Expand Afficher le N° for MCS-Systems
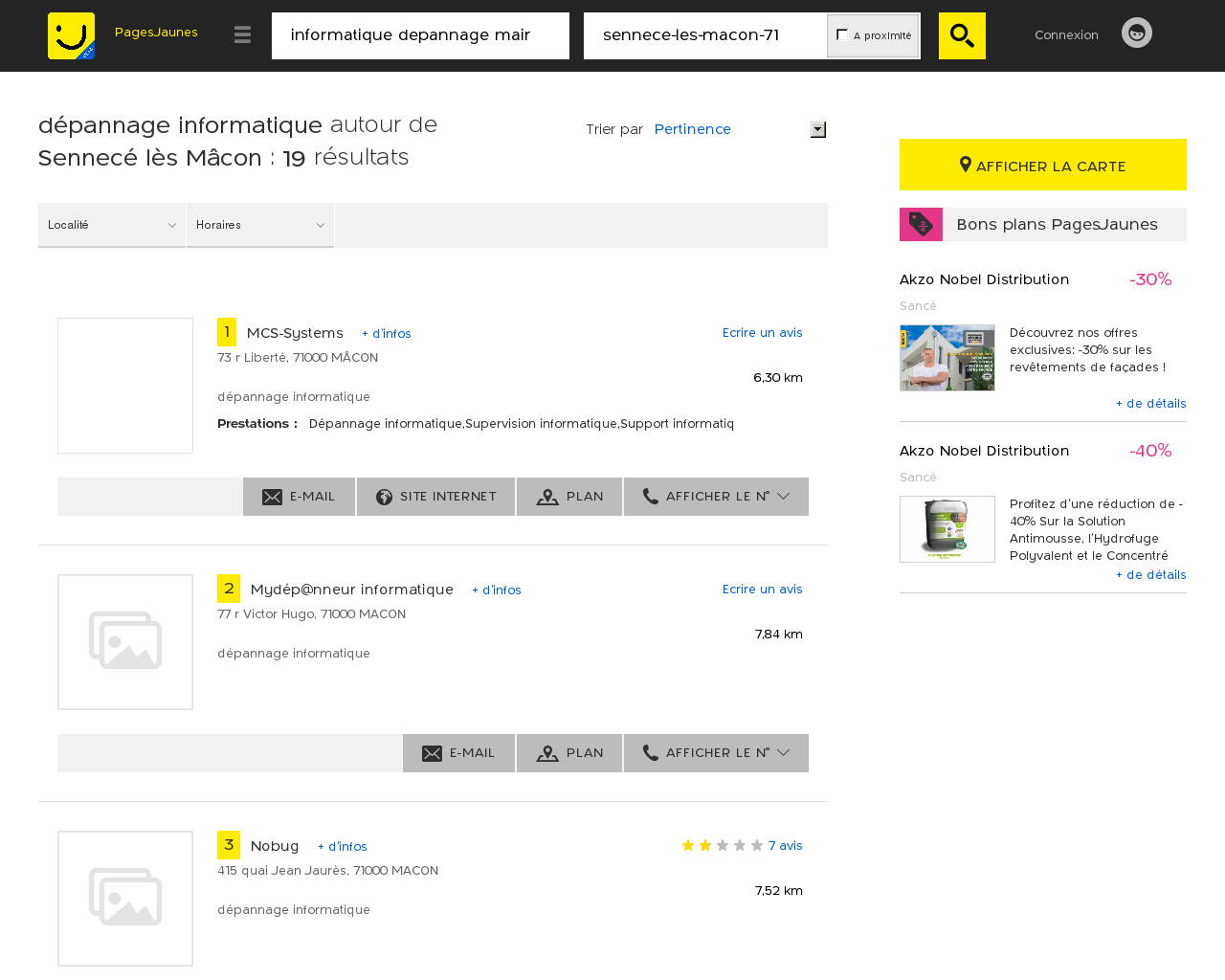1225x980 pixels. pyautogui.click(x=716, y=497)
